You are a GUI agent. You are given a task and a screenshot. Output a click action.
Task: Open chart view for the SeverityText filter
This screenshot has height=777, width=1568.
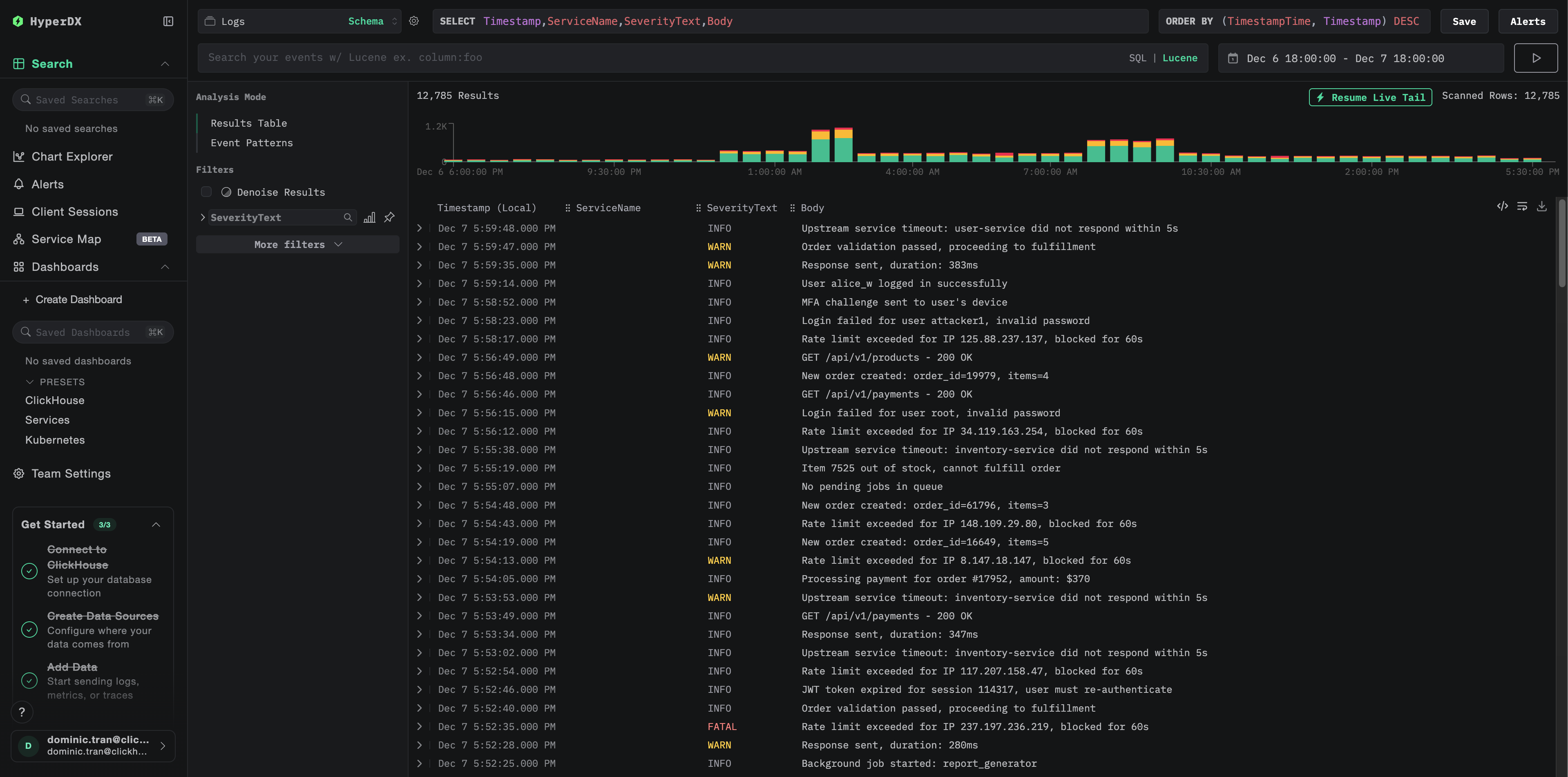click(x=369, y=217)
